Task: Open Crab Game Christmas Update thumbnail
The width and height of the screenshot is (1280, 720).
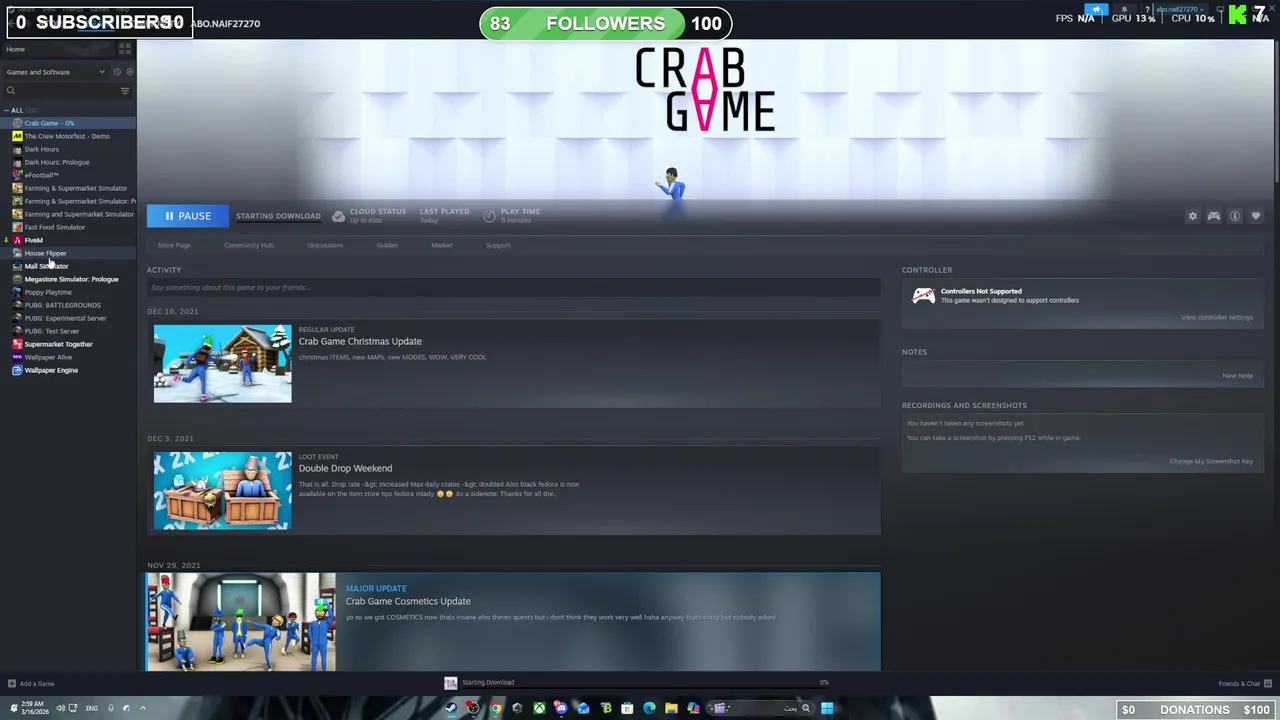Action: (222, 363)
